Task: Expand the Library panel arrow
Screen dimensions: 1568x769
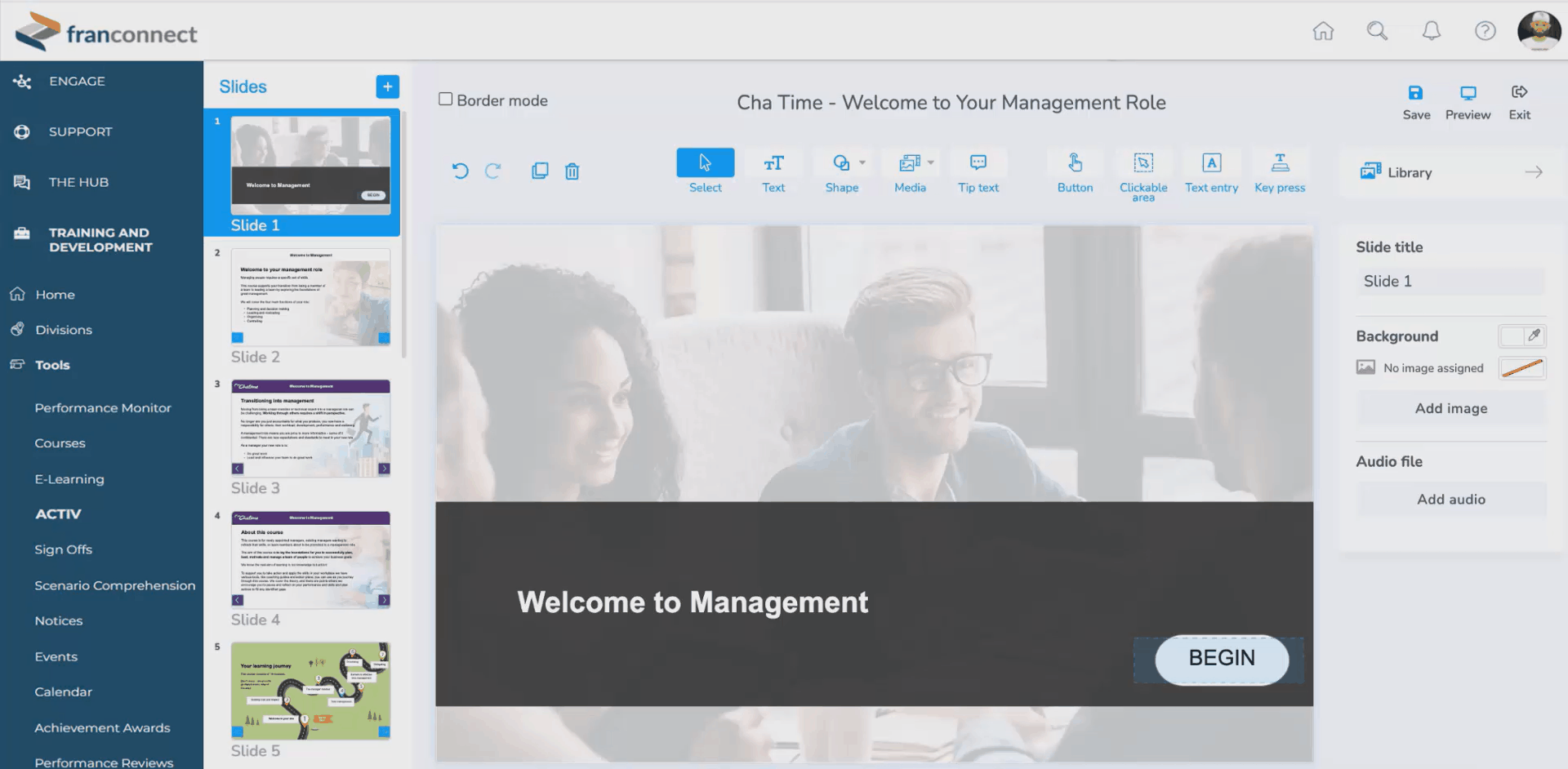Action: (x=1534, y=171)
